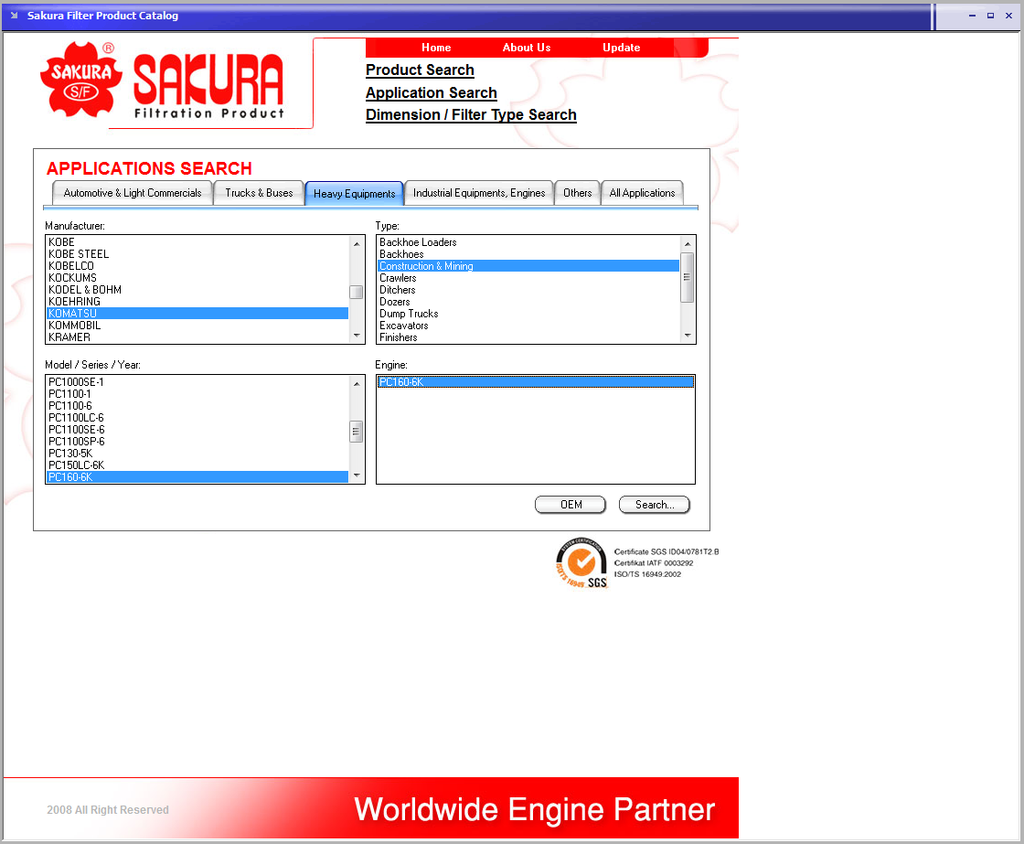Viewport: 1024px width, 844px height.
Task: Open the Industrial Equipments, Engines tab
Action: (x=479, y=193)
